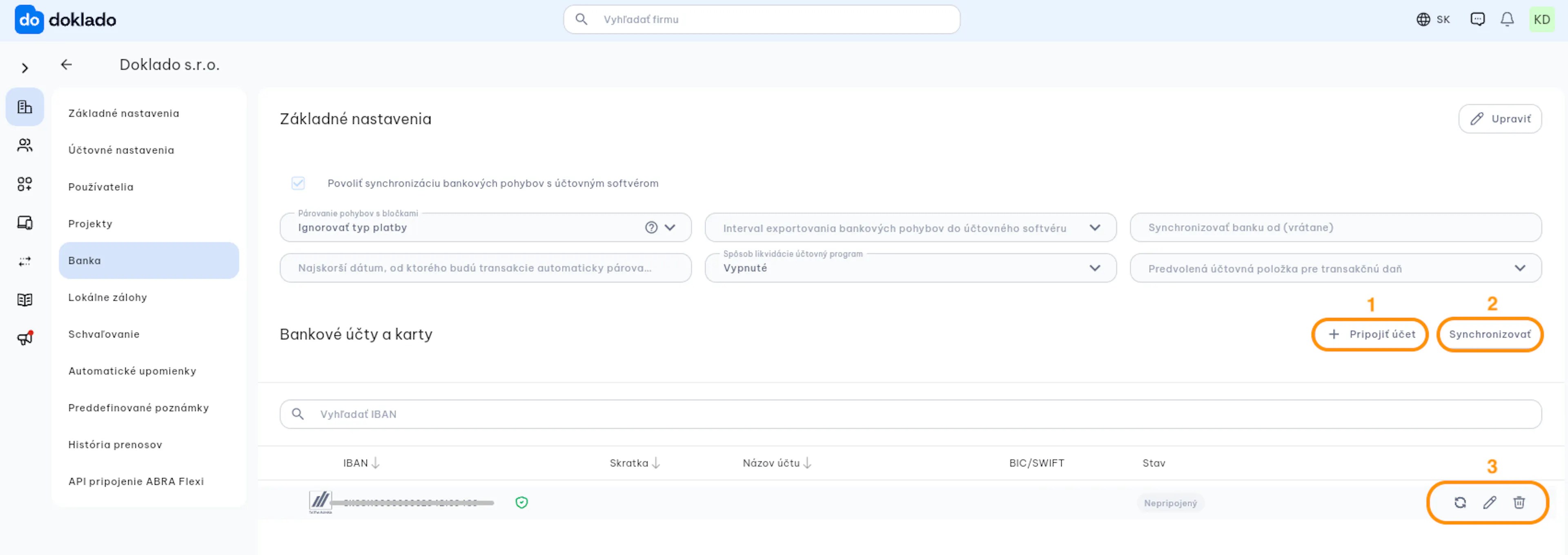Focus the Vyhľadať IBAN search field
Viewport: 1568px width, 555px height.
[910, 415]
